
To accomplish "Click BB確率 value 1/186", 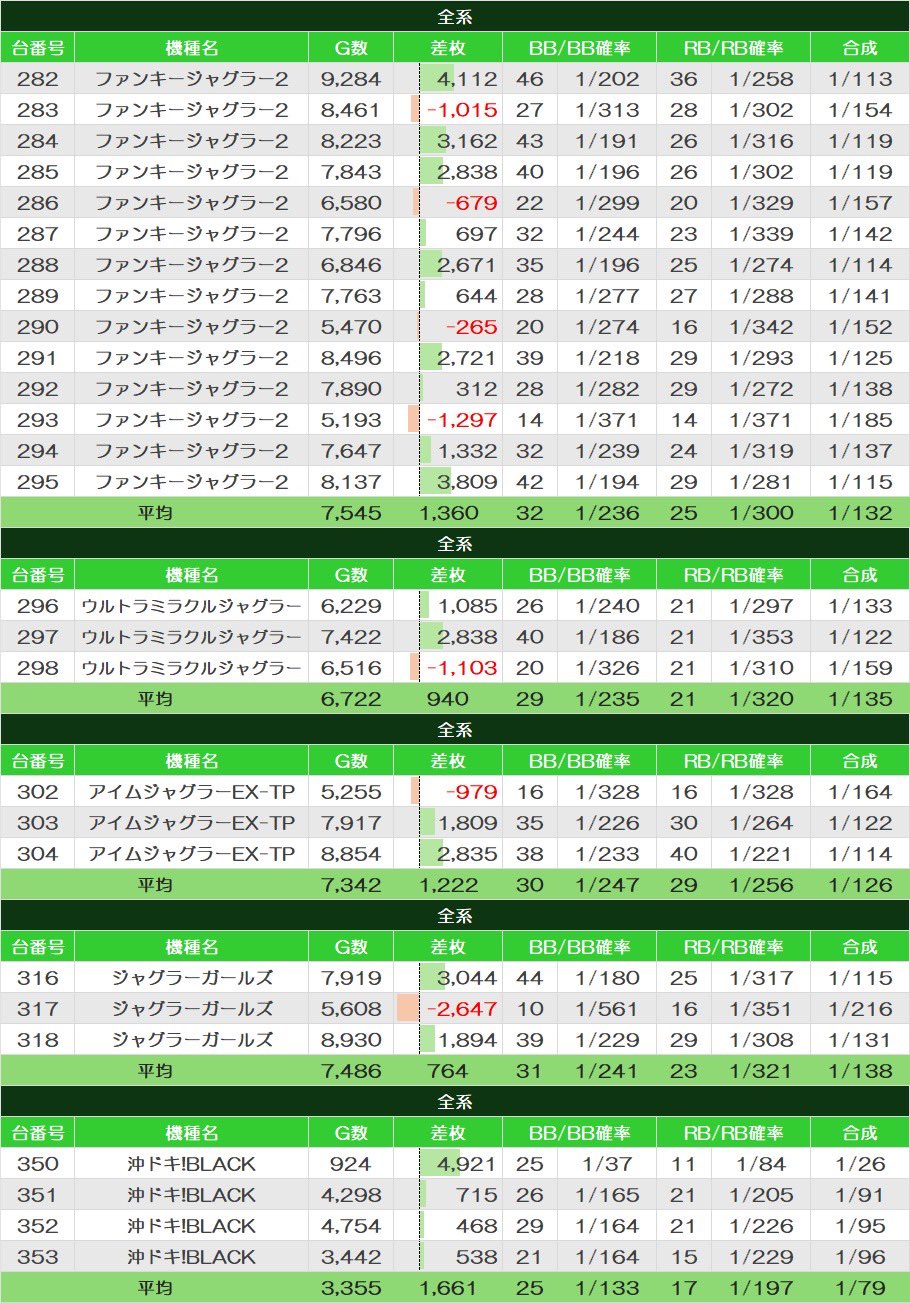I will 607,637.
